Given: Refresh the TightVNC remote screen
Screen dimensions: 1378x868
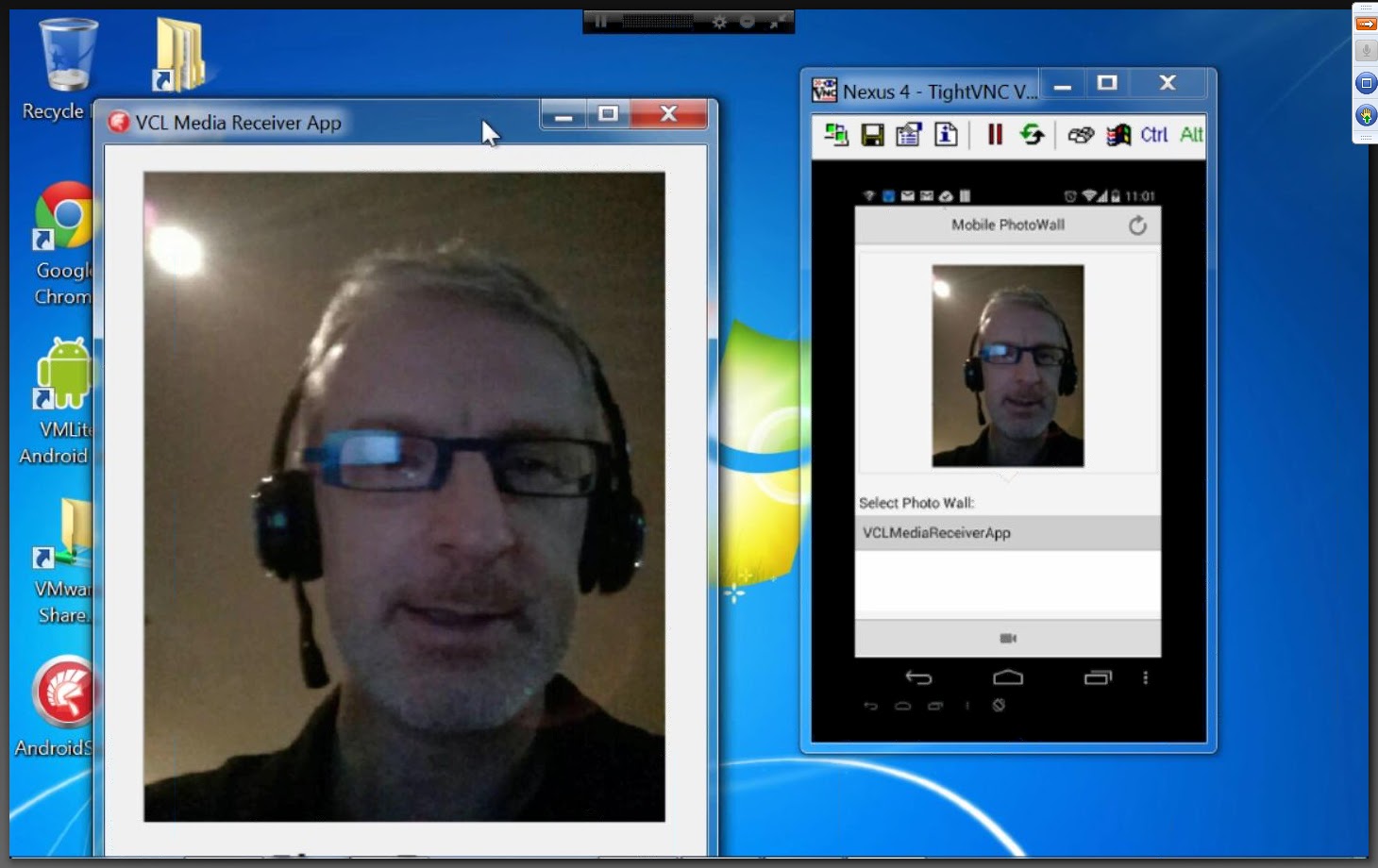Looking at the screenshot, I should click(1032, 135).
